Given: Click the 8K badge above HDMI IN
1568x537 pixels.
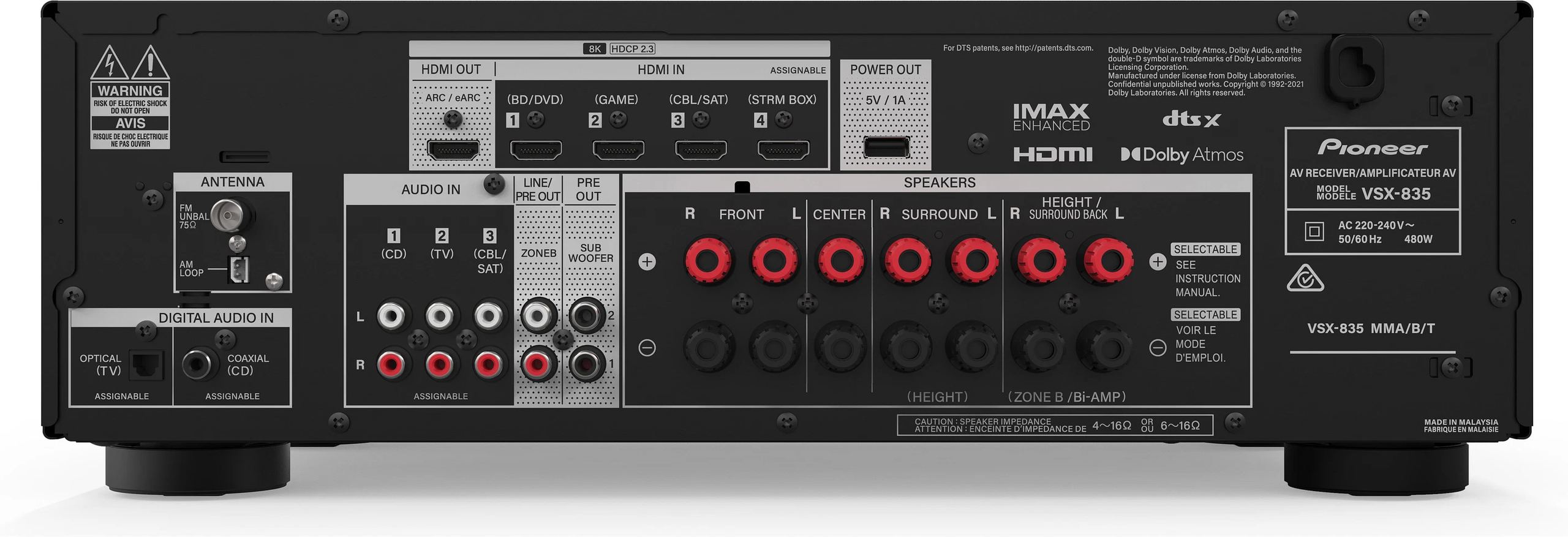Looking at the screenshot, I should pyautogui.click(x=594, y=49).
